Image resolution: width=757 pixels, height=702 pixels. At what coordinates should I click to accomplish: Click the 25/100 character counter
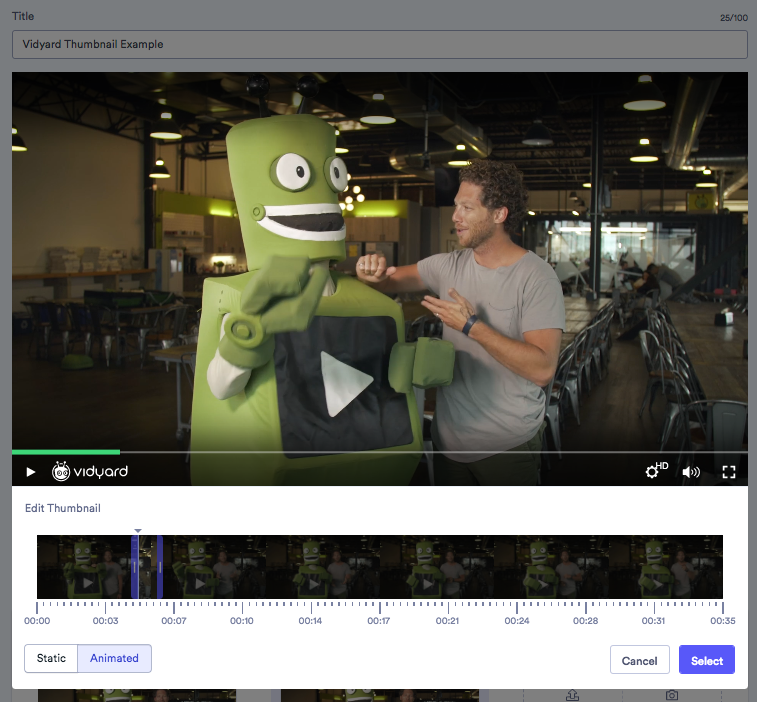click(734, 18)
